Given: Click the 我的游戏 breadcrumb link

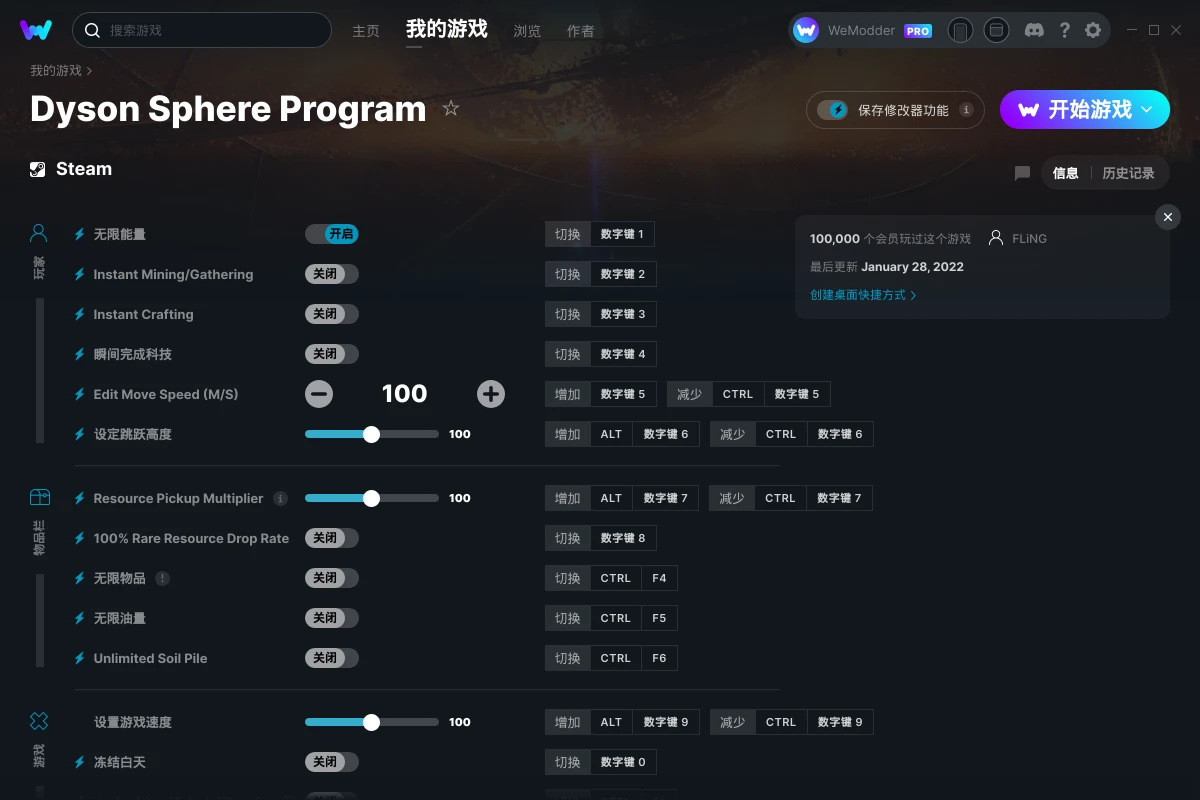Looking at the screenshot, I should tap(56, 71).
